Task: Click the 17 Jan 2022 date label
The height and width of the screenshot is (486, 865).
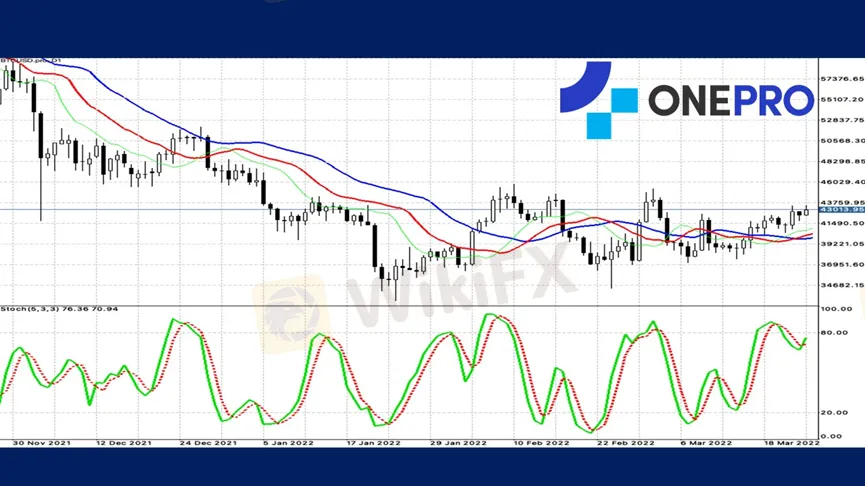Action: (373, 442)
